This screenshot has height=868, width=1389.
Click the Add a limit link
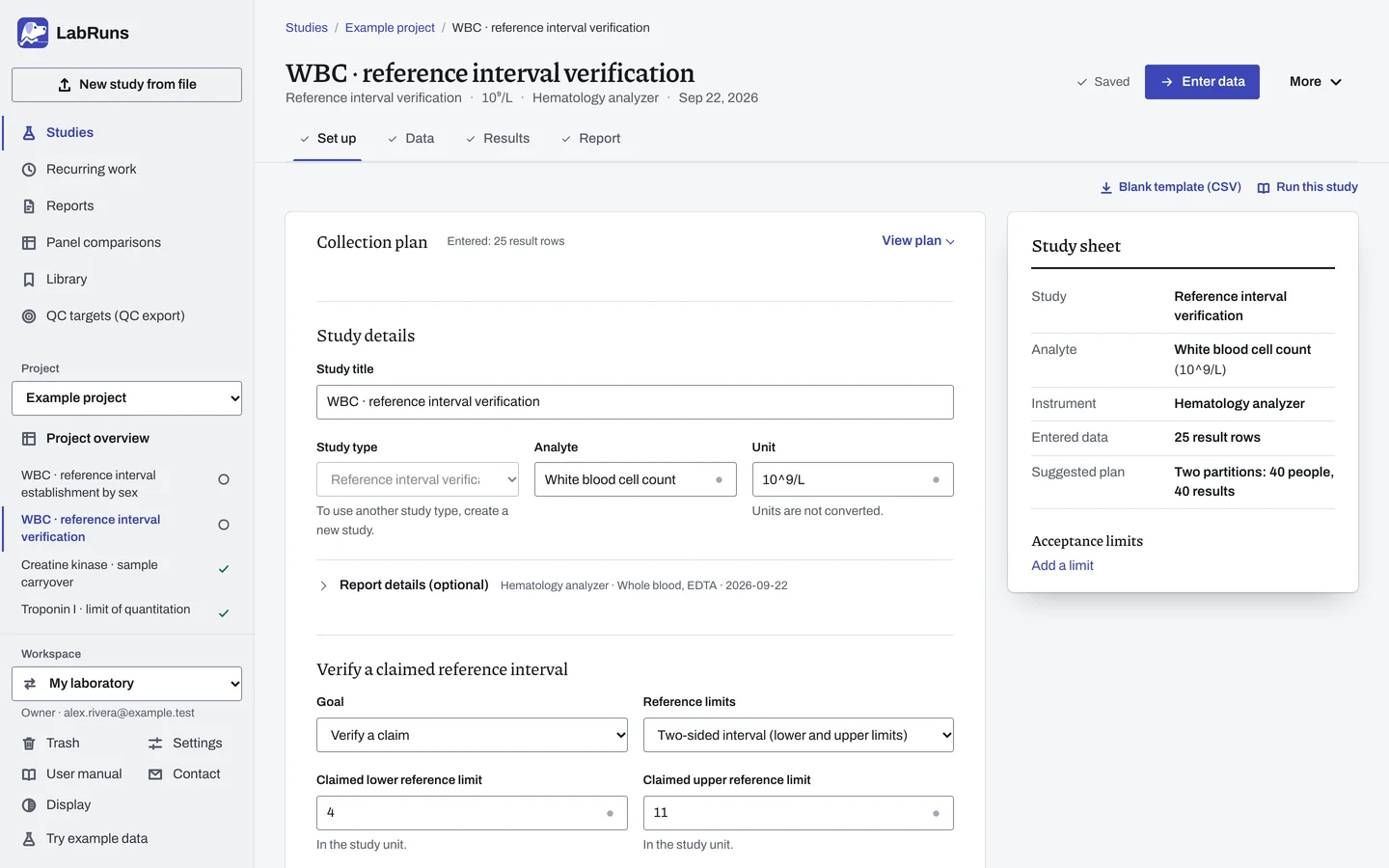pos(1062,566)
